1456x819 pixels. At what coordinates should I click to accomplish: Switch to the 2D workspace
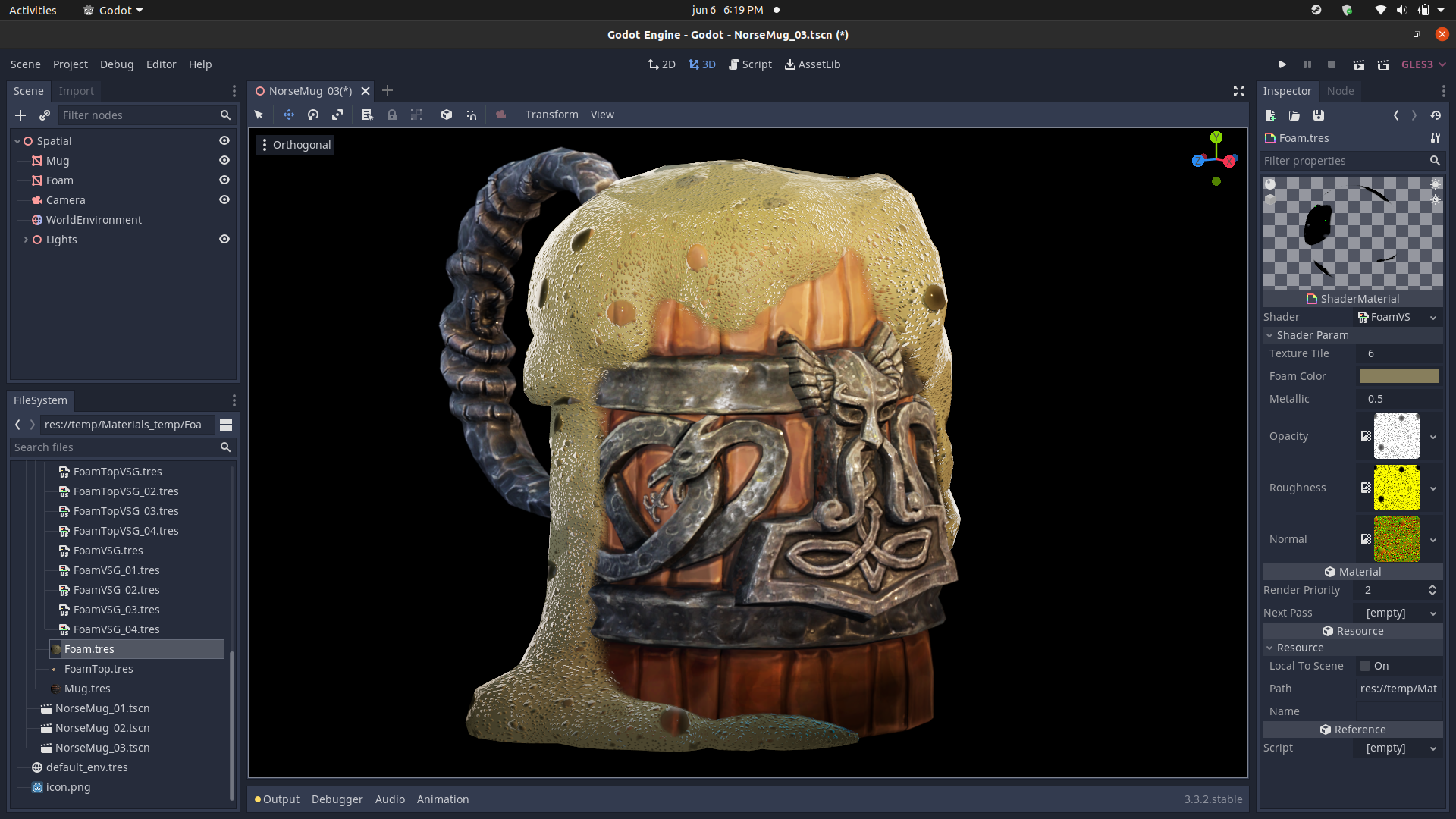click(x=661, y=64)
